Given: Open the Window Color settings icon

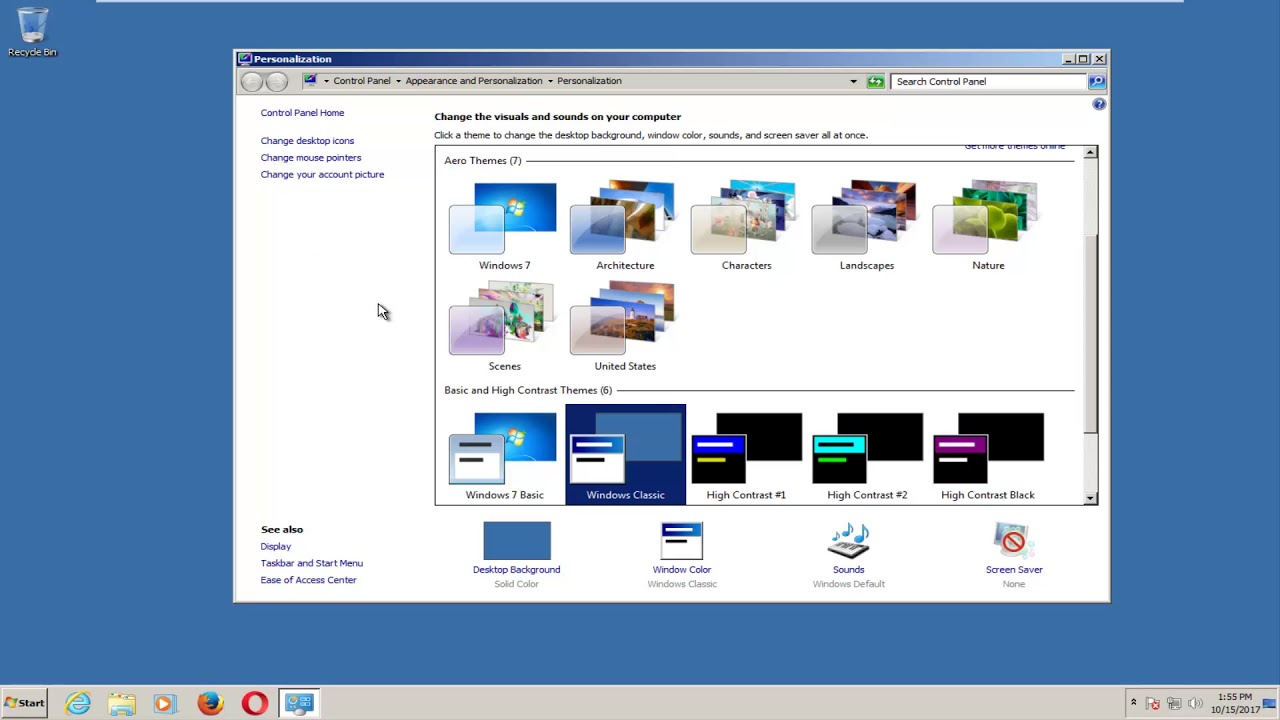Looking at the screenshot, I should point(681,541).
